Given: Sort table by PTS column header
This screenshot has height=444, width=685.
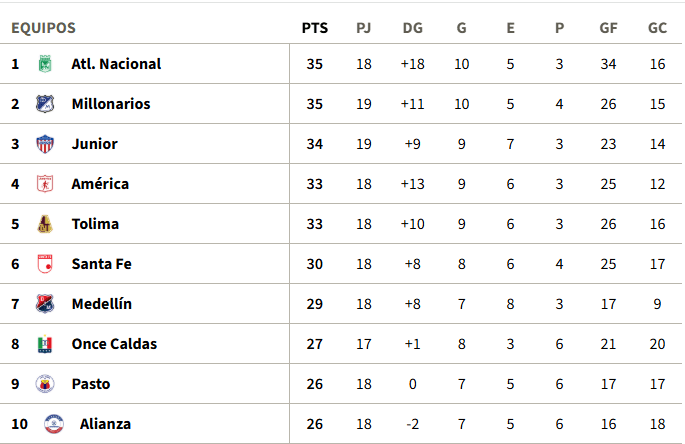Looking at the screenshot, I should [315, 28].
